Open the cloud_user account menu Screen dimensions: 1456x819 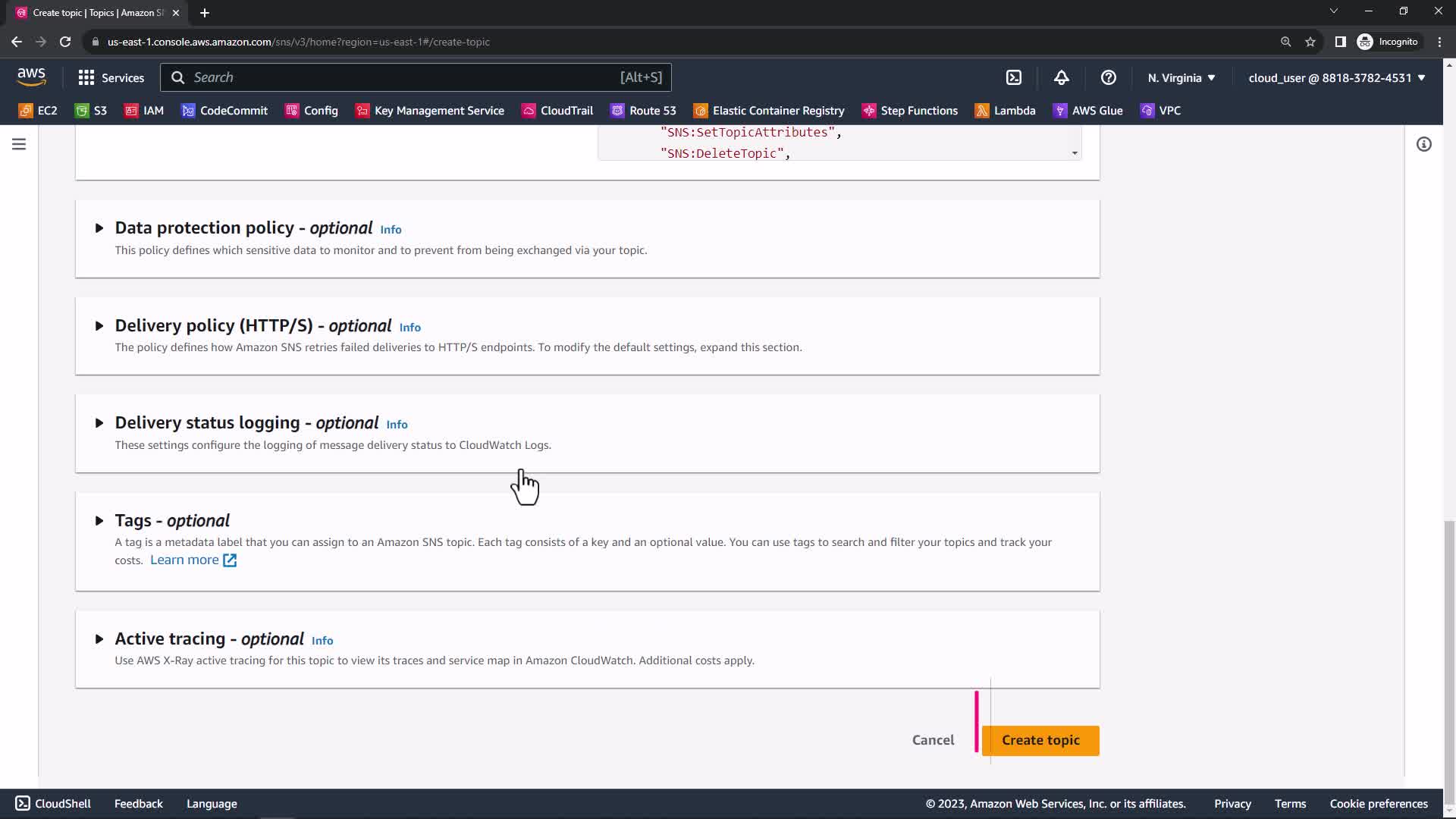point(1336,77)
